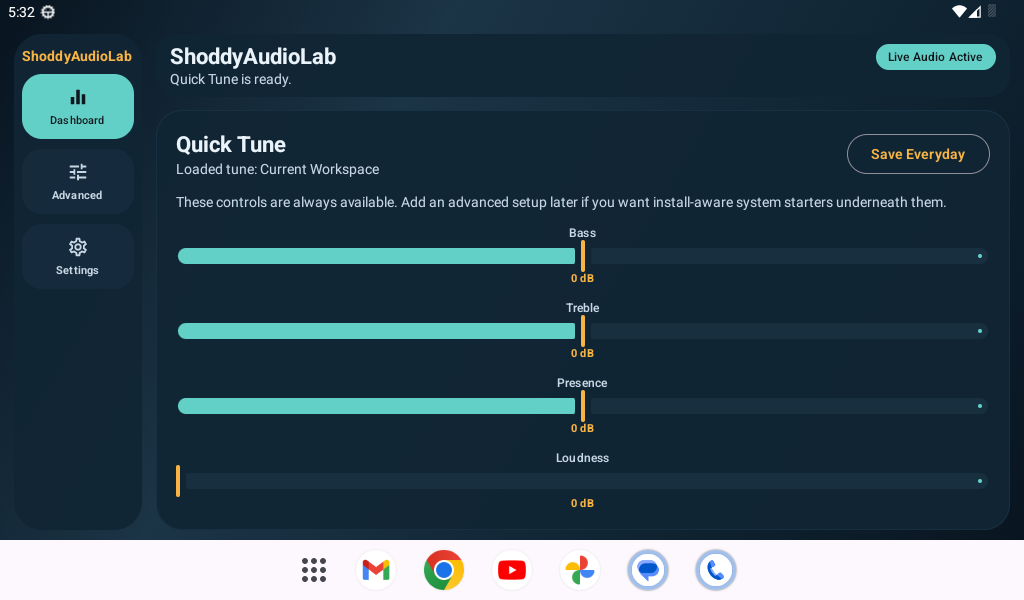Toggle the Live Audio Active indicator

pos(935,57)
